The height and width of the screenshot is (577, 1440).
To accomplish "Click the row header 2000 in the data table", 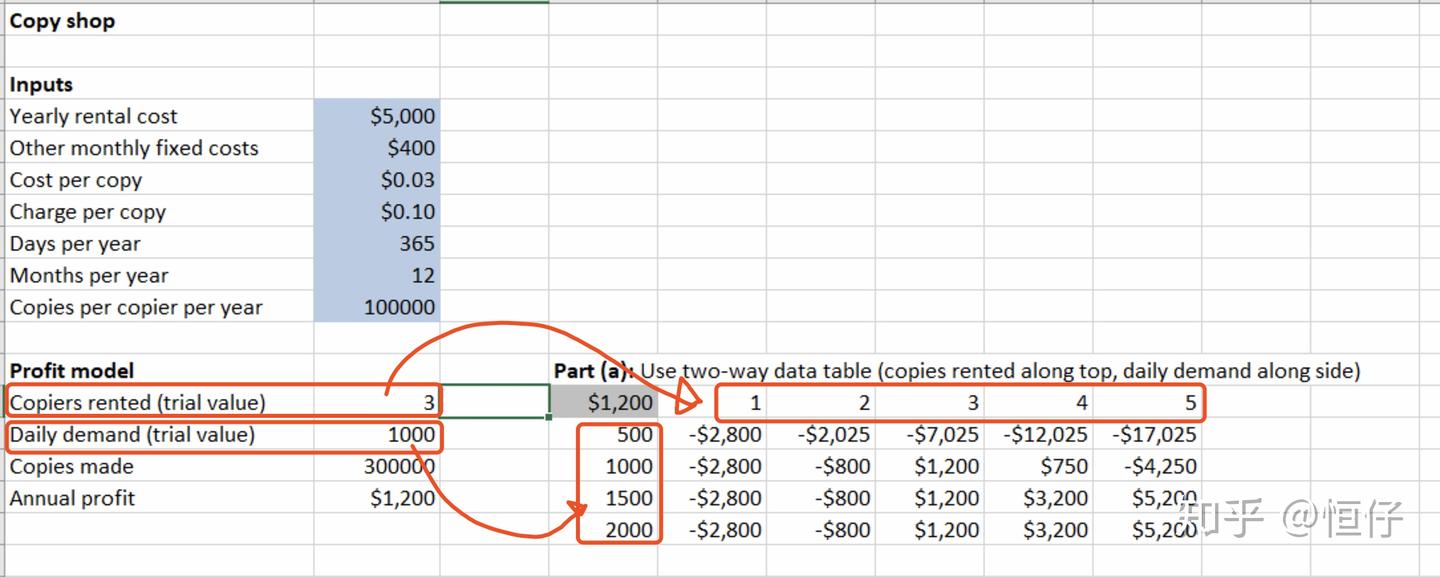I will 631,530.
